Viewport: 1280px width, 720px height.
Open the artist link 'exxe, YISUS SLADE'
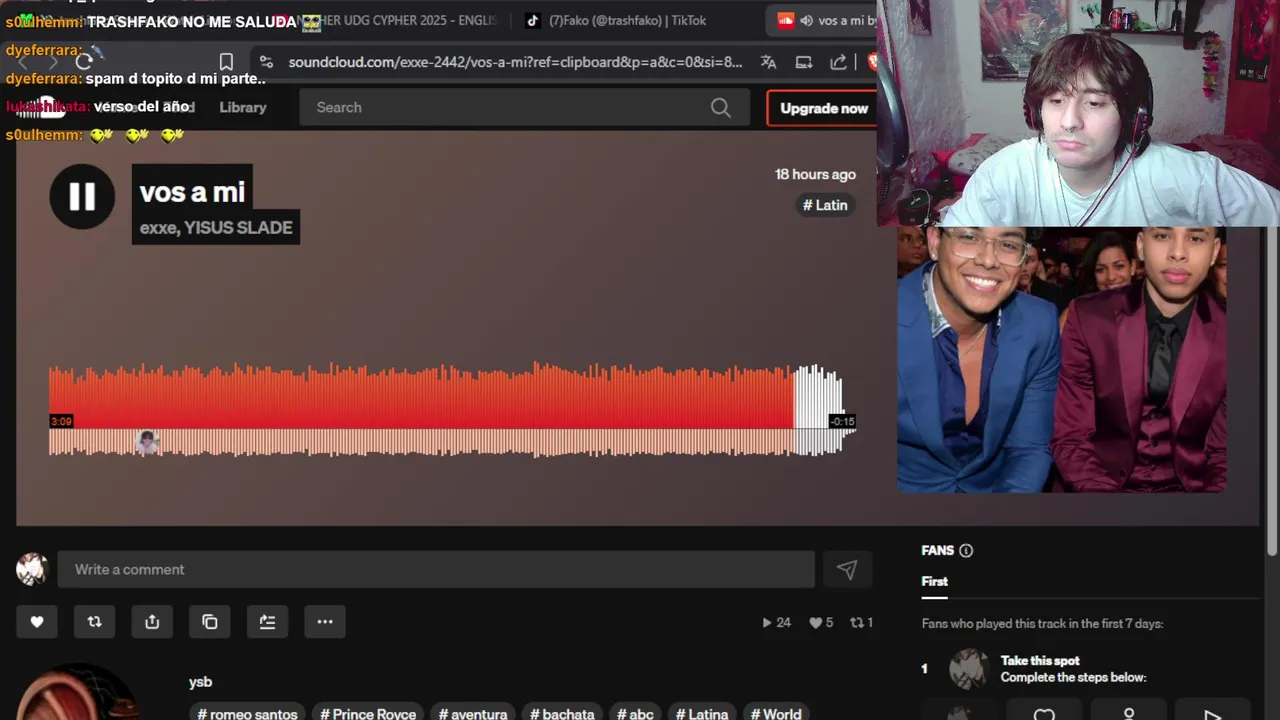point(216,228)
